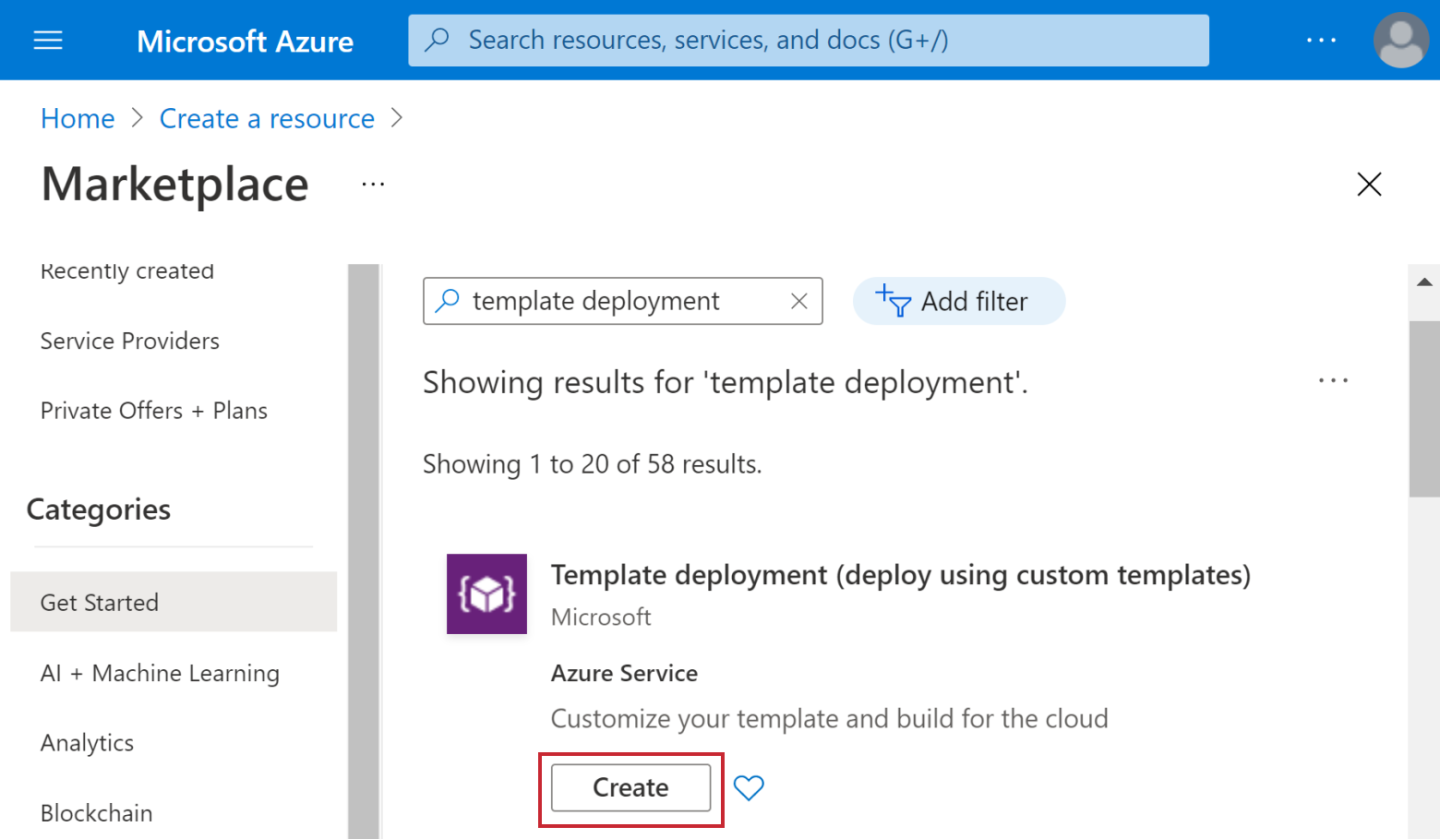The width and height of the screenshot is (1440, 839).
Task: Click the Template deployment purple product icon
Action: point(486,594)
